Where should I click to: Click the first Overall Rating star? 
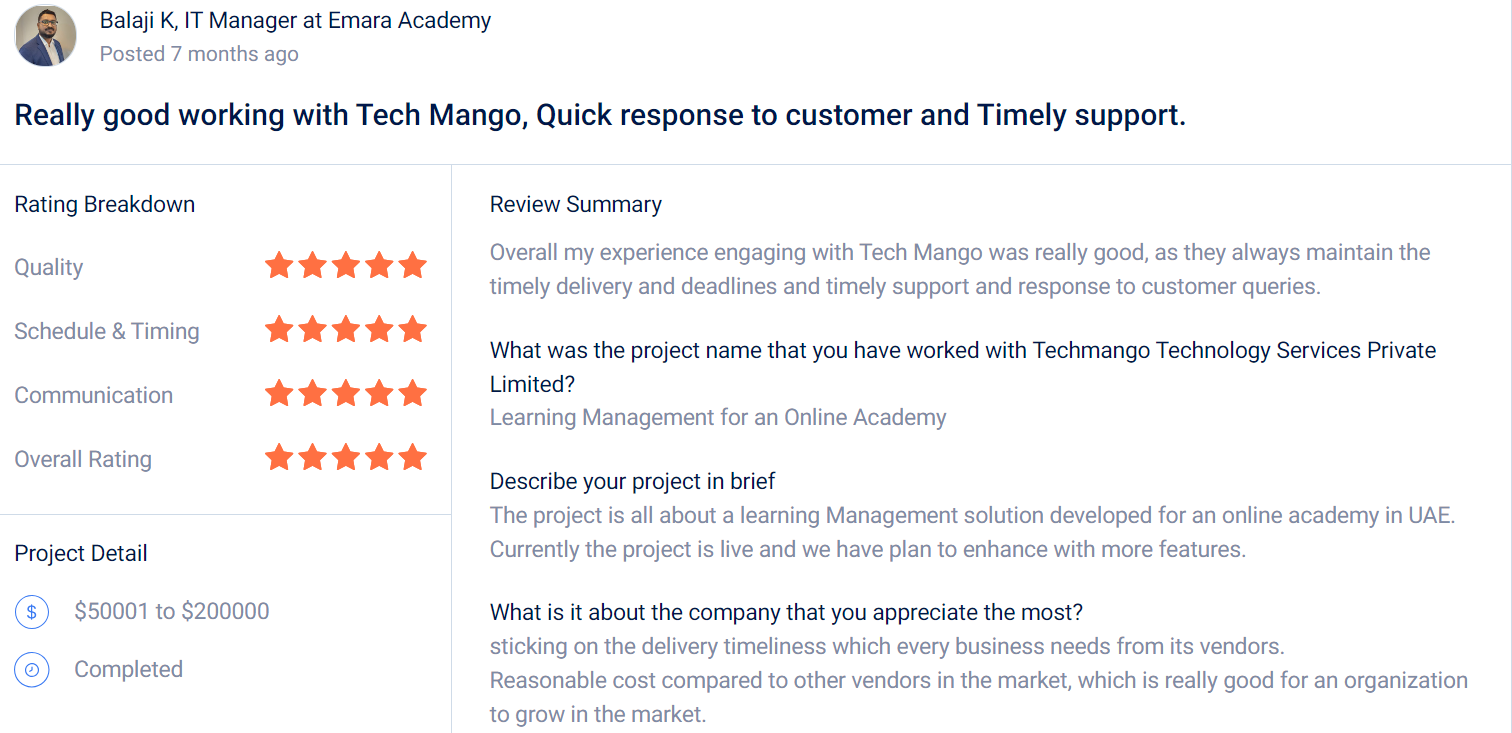coord(279,457)
